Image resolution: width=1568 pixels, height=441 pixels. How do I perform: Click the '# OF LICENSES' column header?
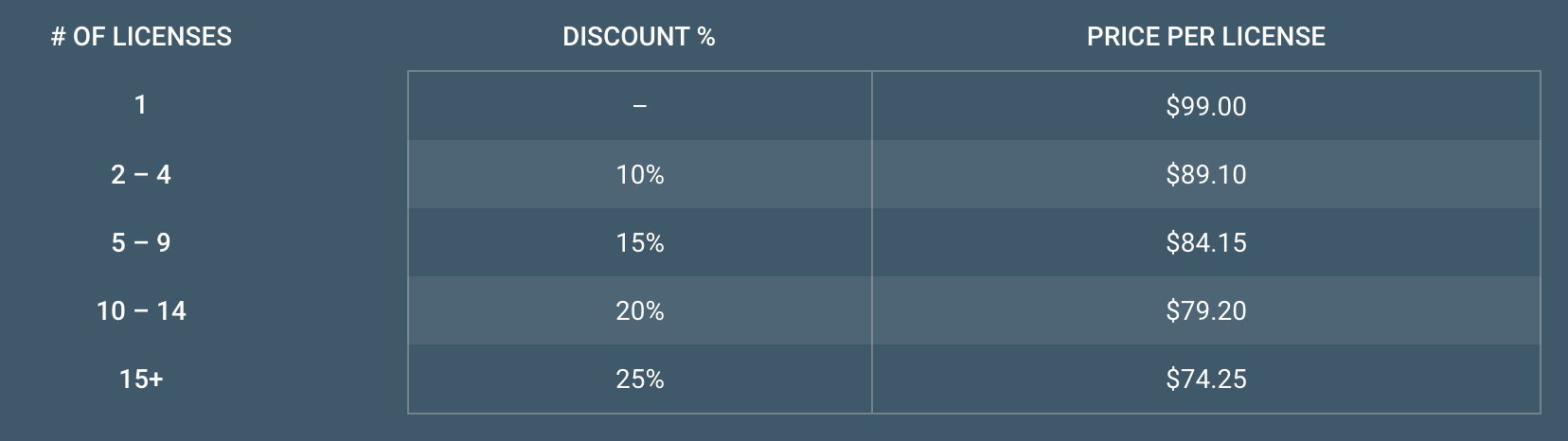141,36
